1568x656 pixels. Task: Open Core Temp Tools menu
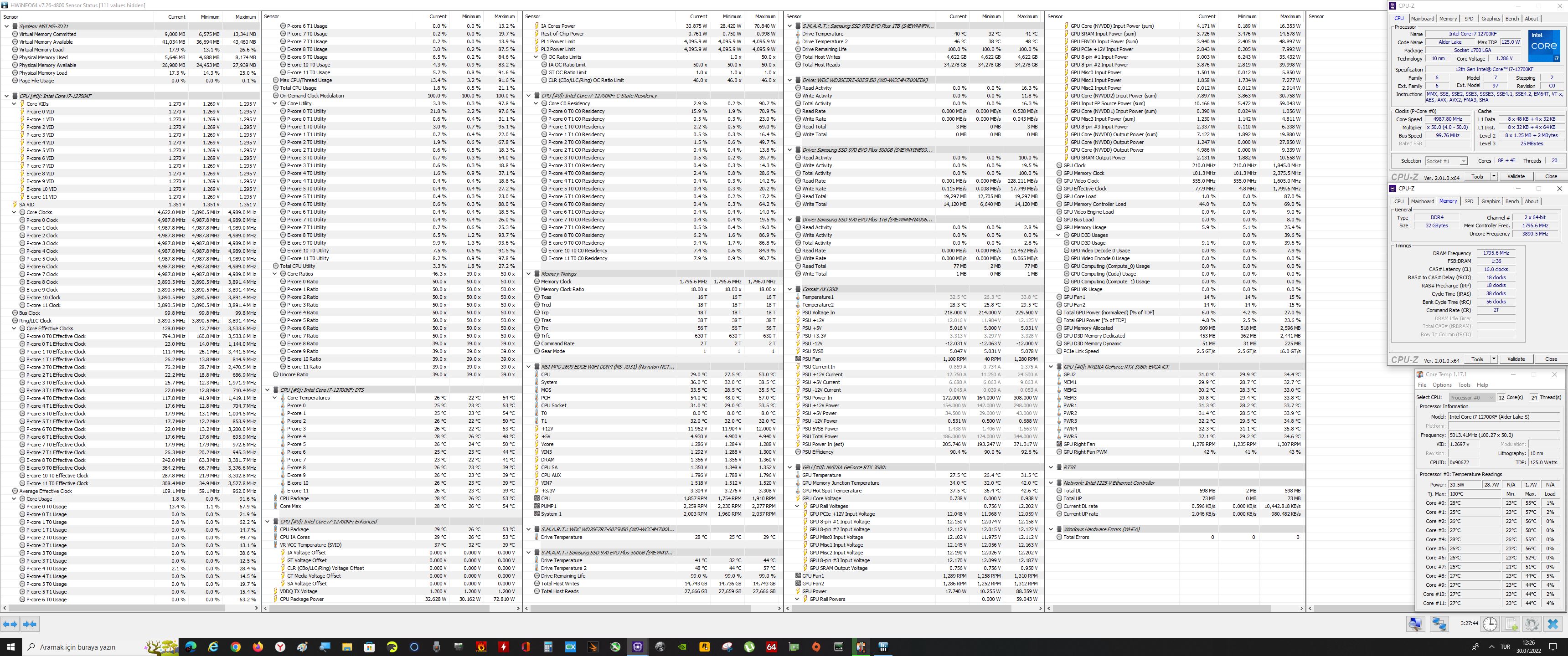[1465, 385]
